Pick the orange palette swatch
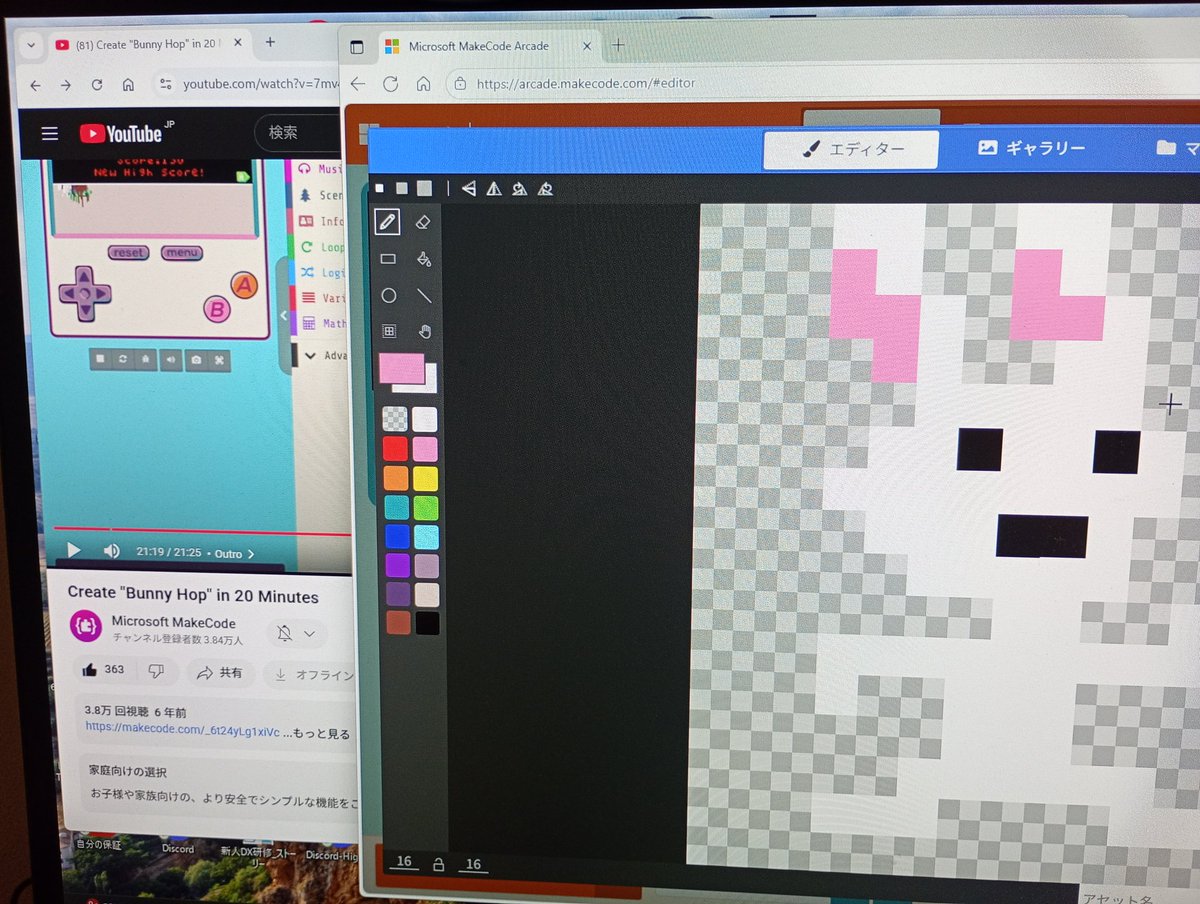Viewport: 1200px width, 904px height. (x=396, y=478)
